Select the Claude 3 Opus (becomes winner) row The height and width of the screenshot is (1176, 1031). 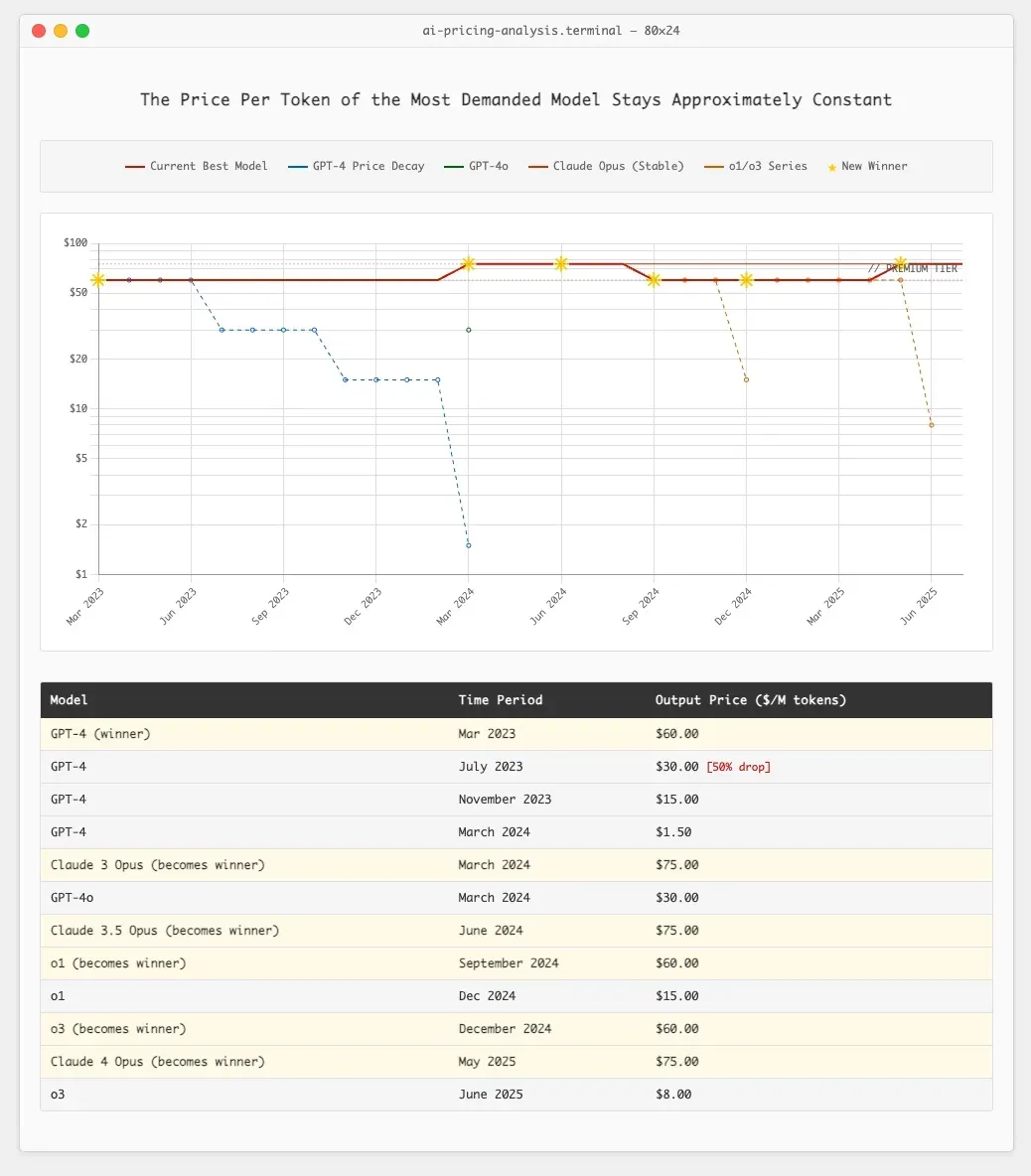[515, 865]
